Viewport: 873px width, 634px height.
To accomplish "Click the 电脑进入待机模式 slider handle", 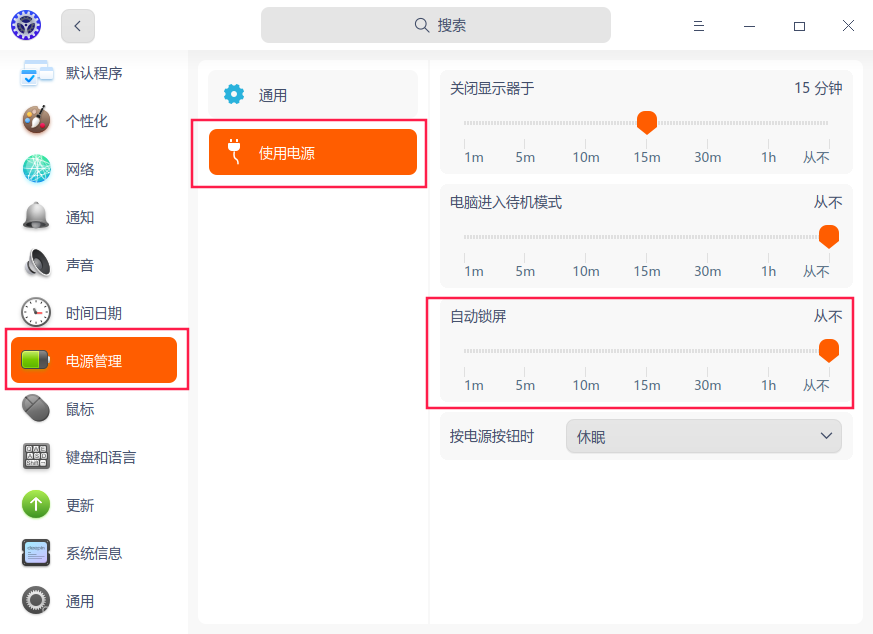I will pos(828,237).
